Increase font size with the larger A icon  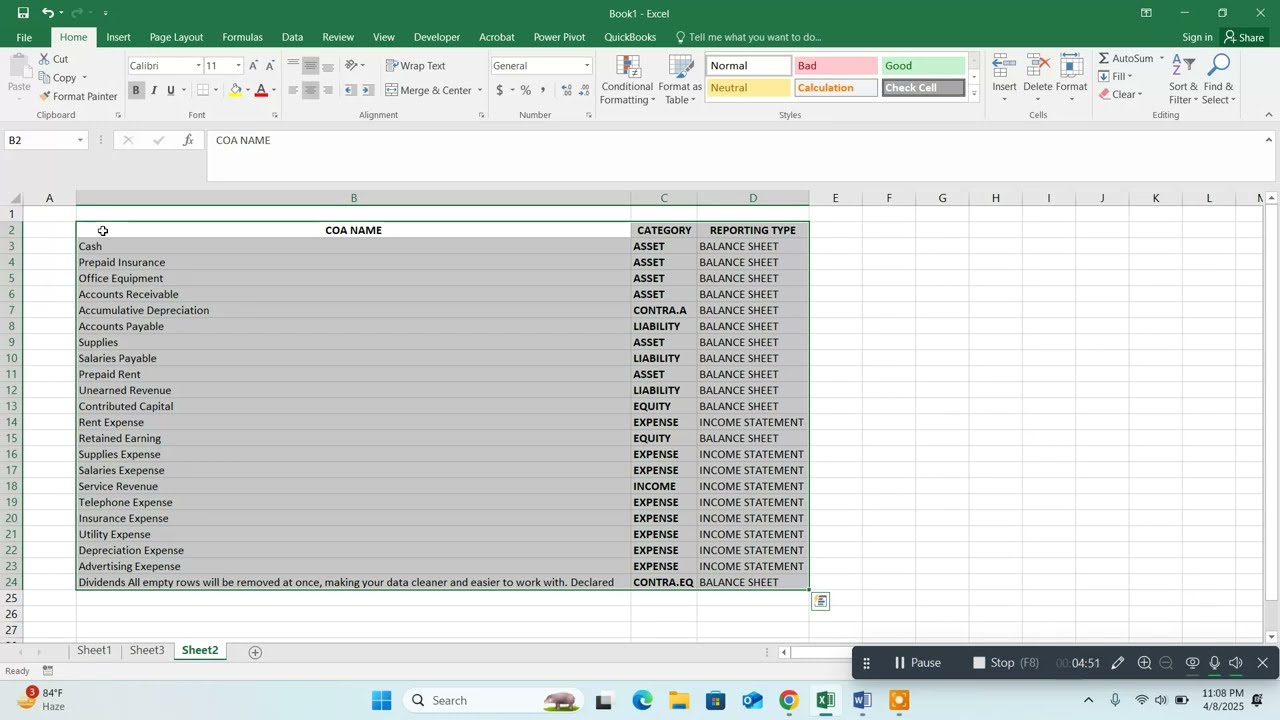point(253,65)
